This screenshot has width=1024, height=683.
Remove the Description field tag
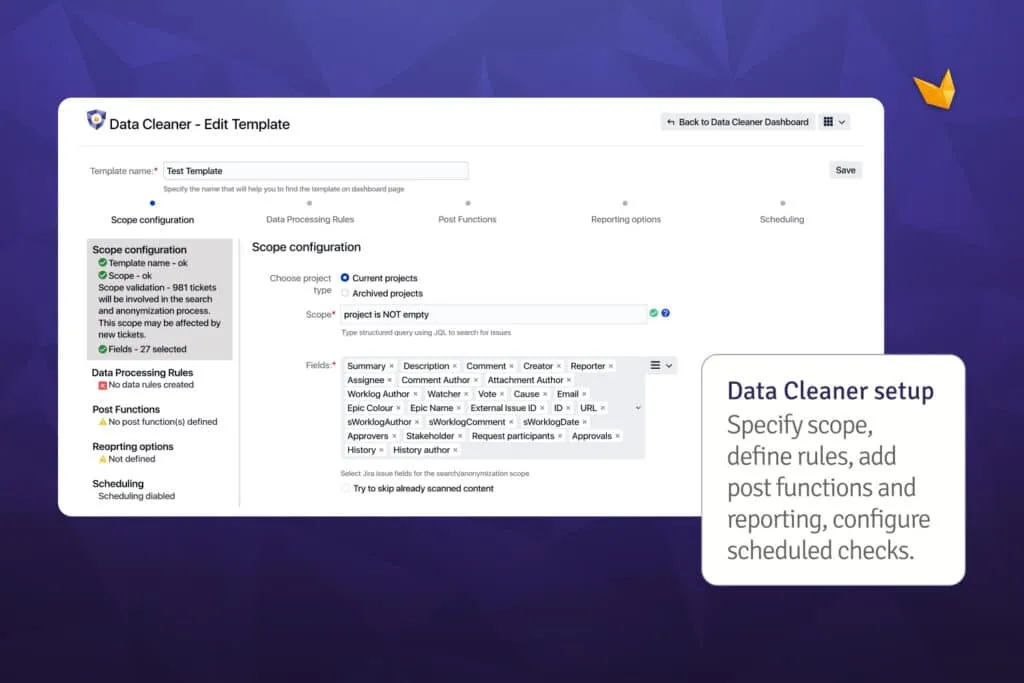click(x=455, y=366)
